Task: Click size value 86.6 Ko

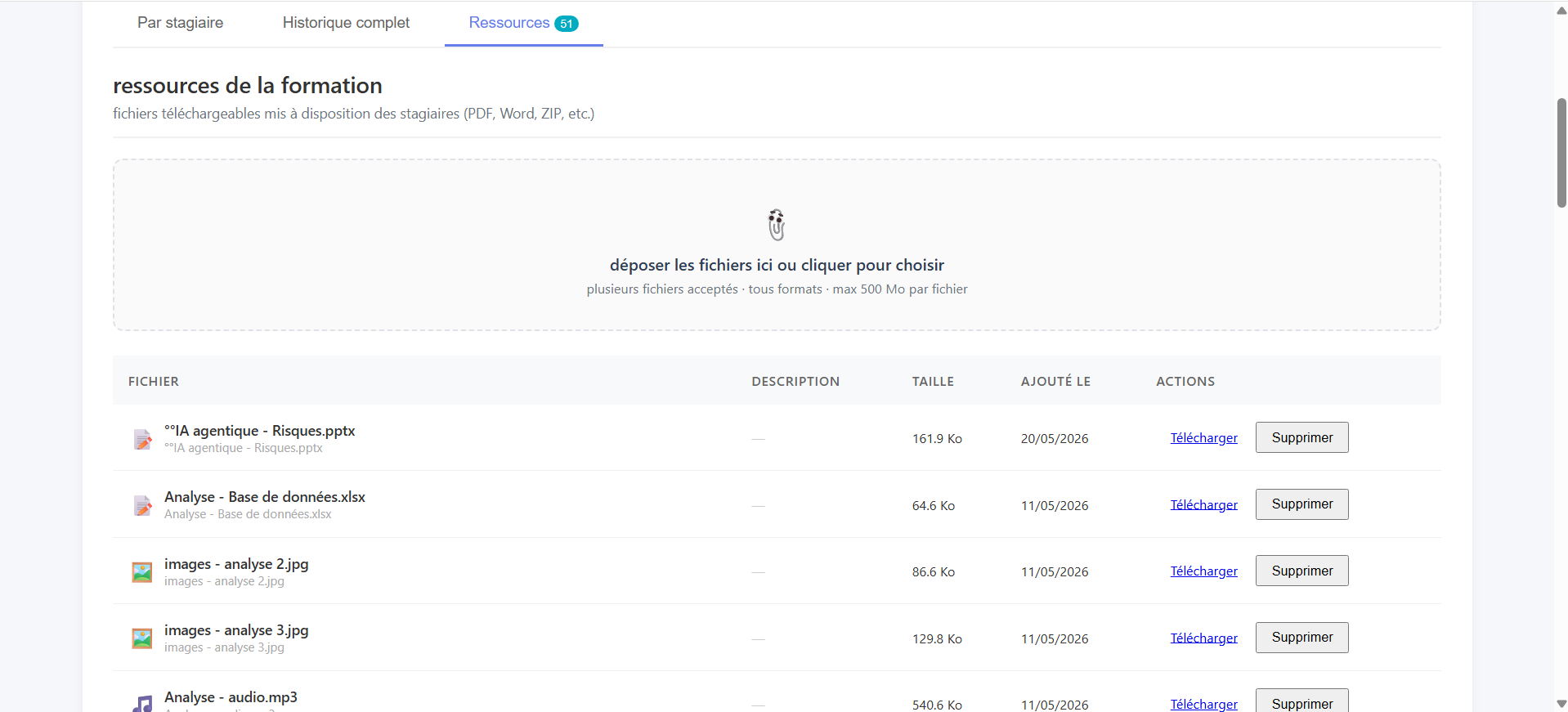Action: coord(934,572)
